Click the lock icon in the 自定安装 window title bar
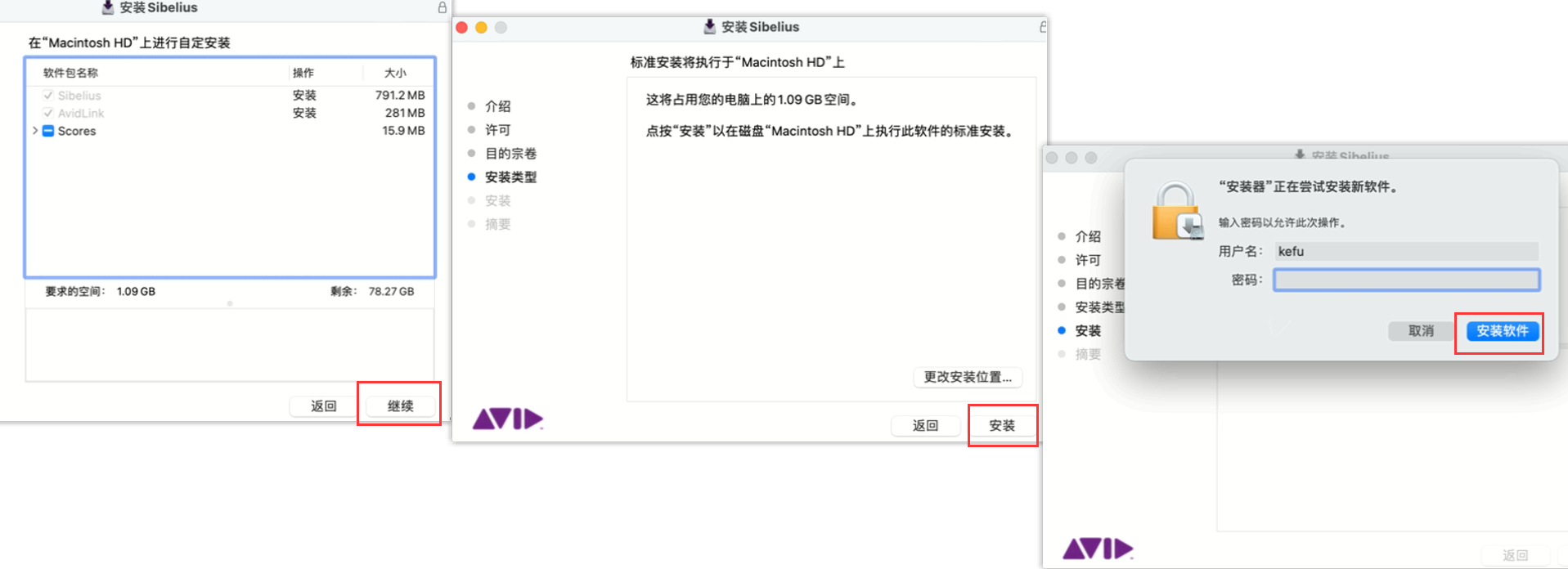The image size is (1568, 569). coord(442,7)
